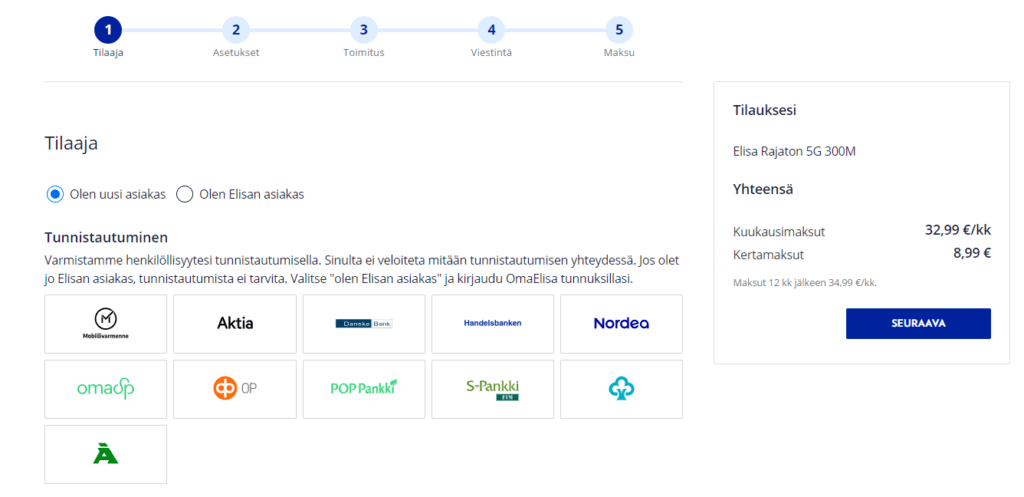Click the Elisa Rajaton 5G 300M product name
The height and width of the screenshot is (497, 1024).
(794, 152)
